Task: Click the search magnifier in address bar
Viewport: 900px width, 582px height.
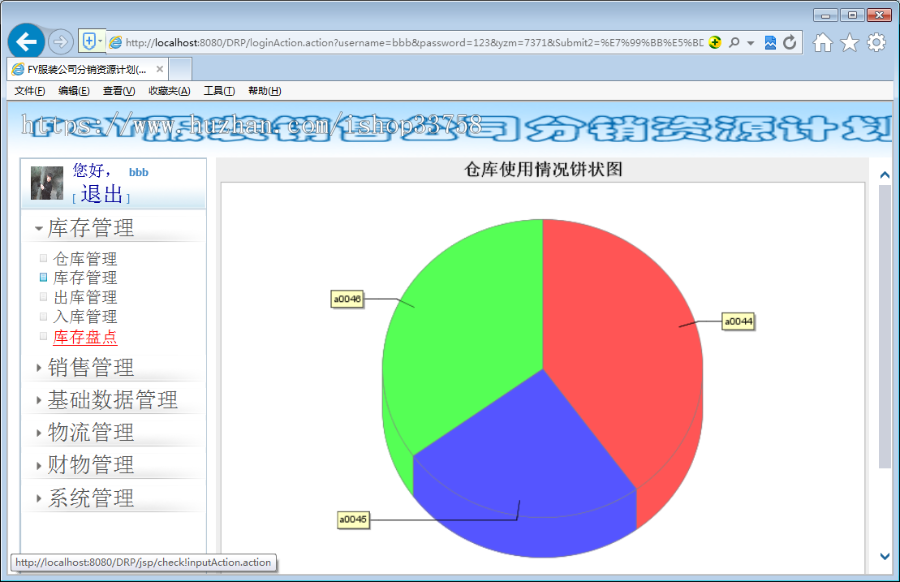Action: click(733, 42)
